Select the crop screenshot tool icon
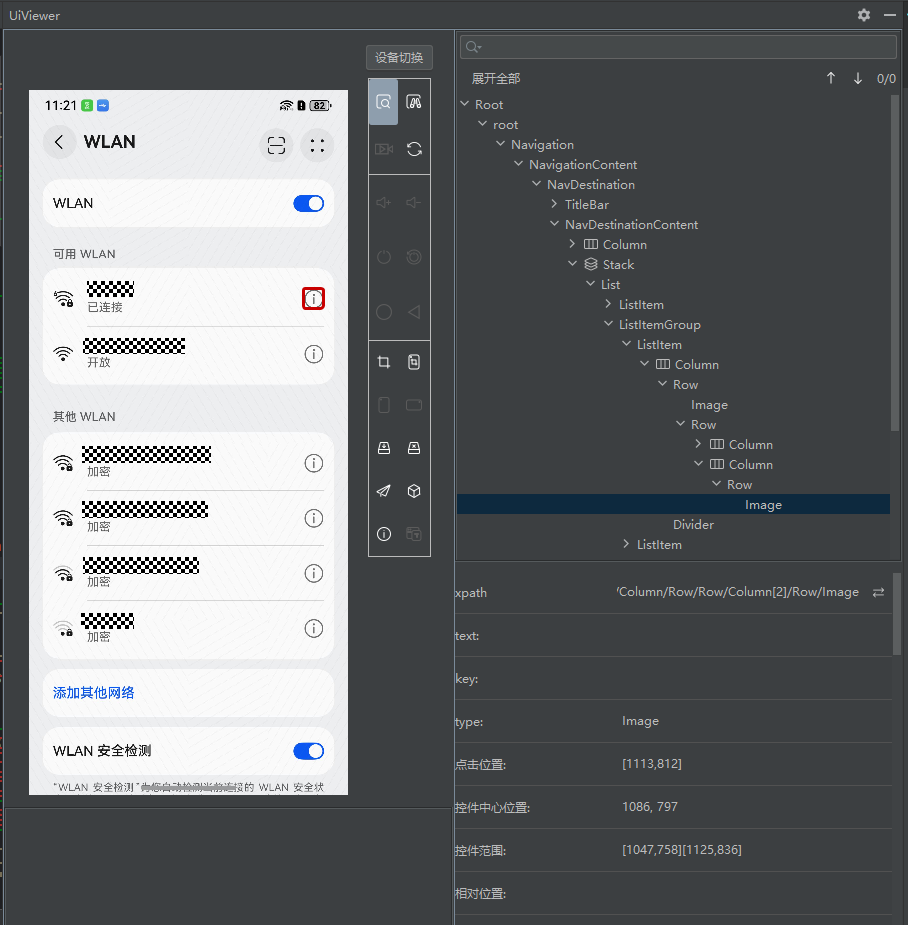Image resolution: width=908 pixels, height=925 pixels. point(383,362)
